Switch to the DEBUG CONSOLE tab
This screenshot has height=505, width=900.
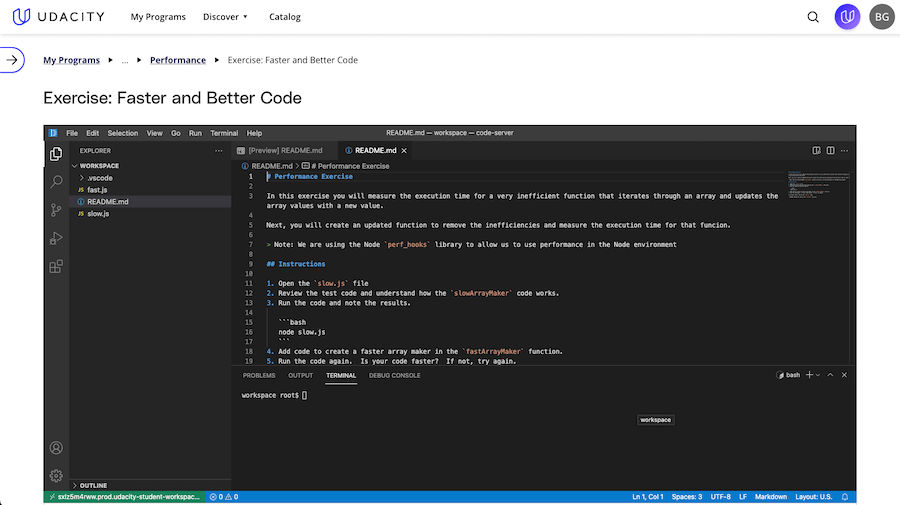click(x=394, y=375)
